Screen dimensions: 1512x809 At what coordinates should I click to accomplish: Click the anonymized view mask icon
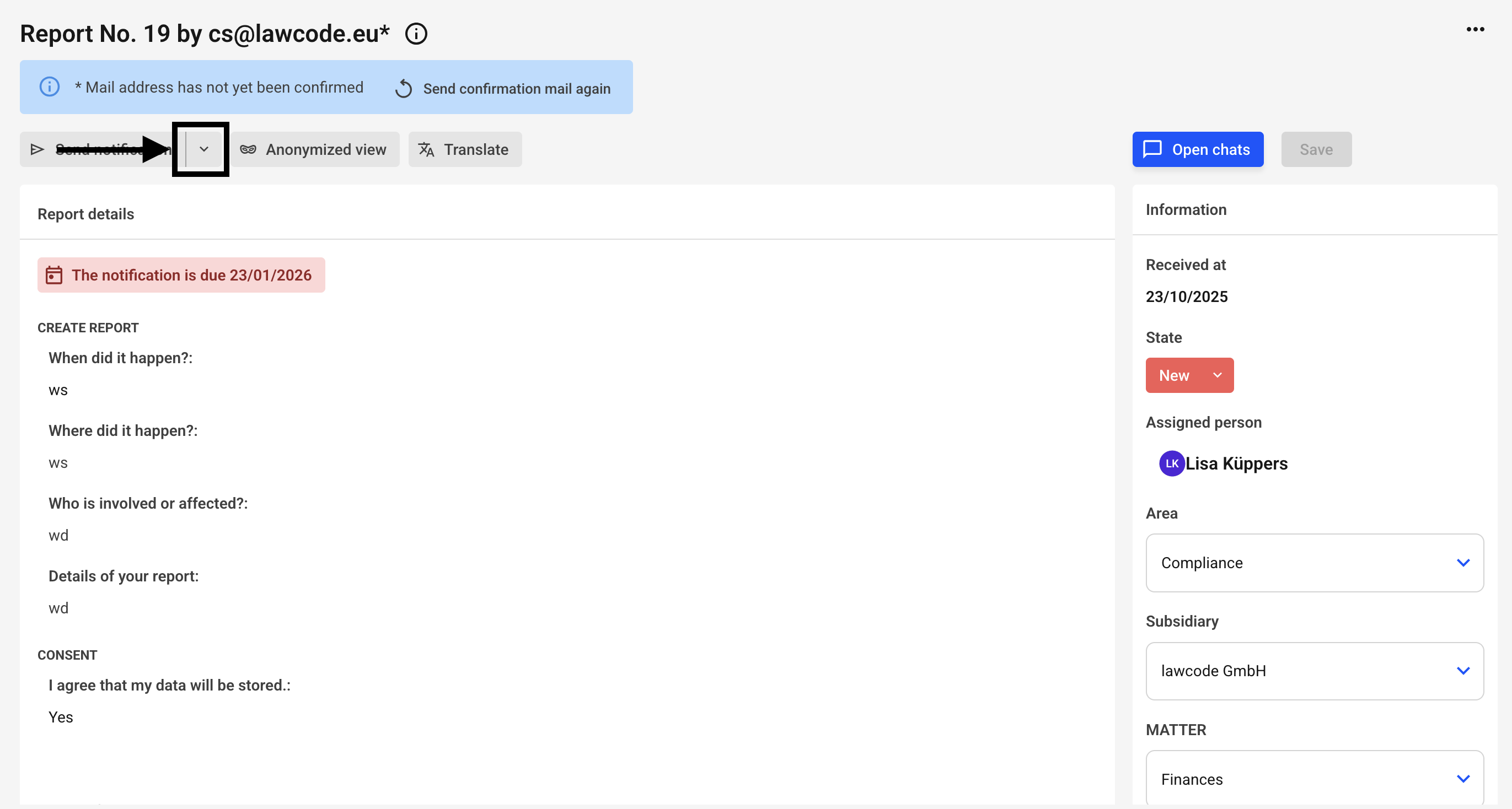[x=248, y=149]
